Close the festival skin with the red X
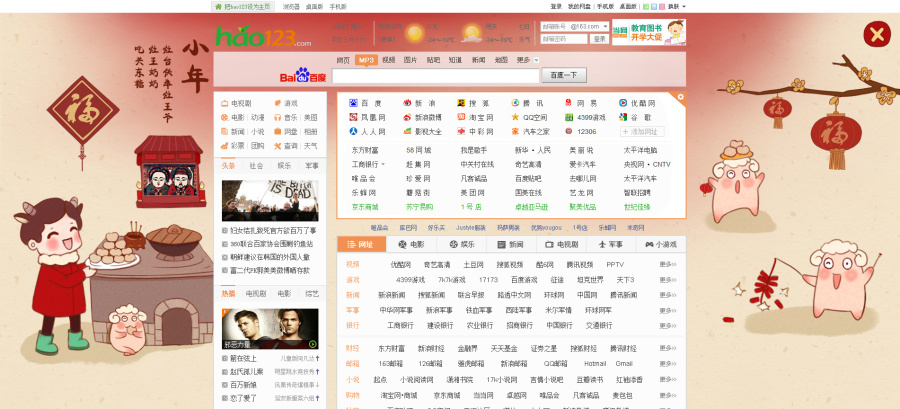This screenshot has width=900, height=409. tap(877, 35)
